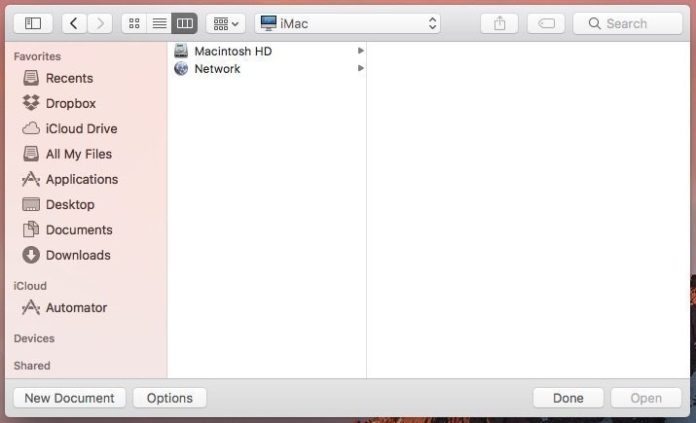Open All My Files in sidebar
Viewport: 696px width, 423px height.
pyautogui.click(x=79, y=154)
